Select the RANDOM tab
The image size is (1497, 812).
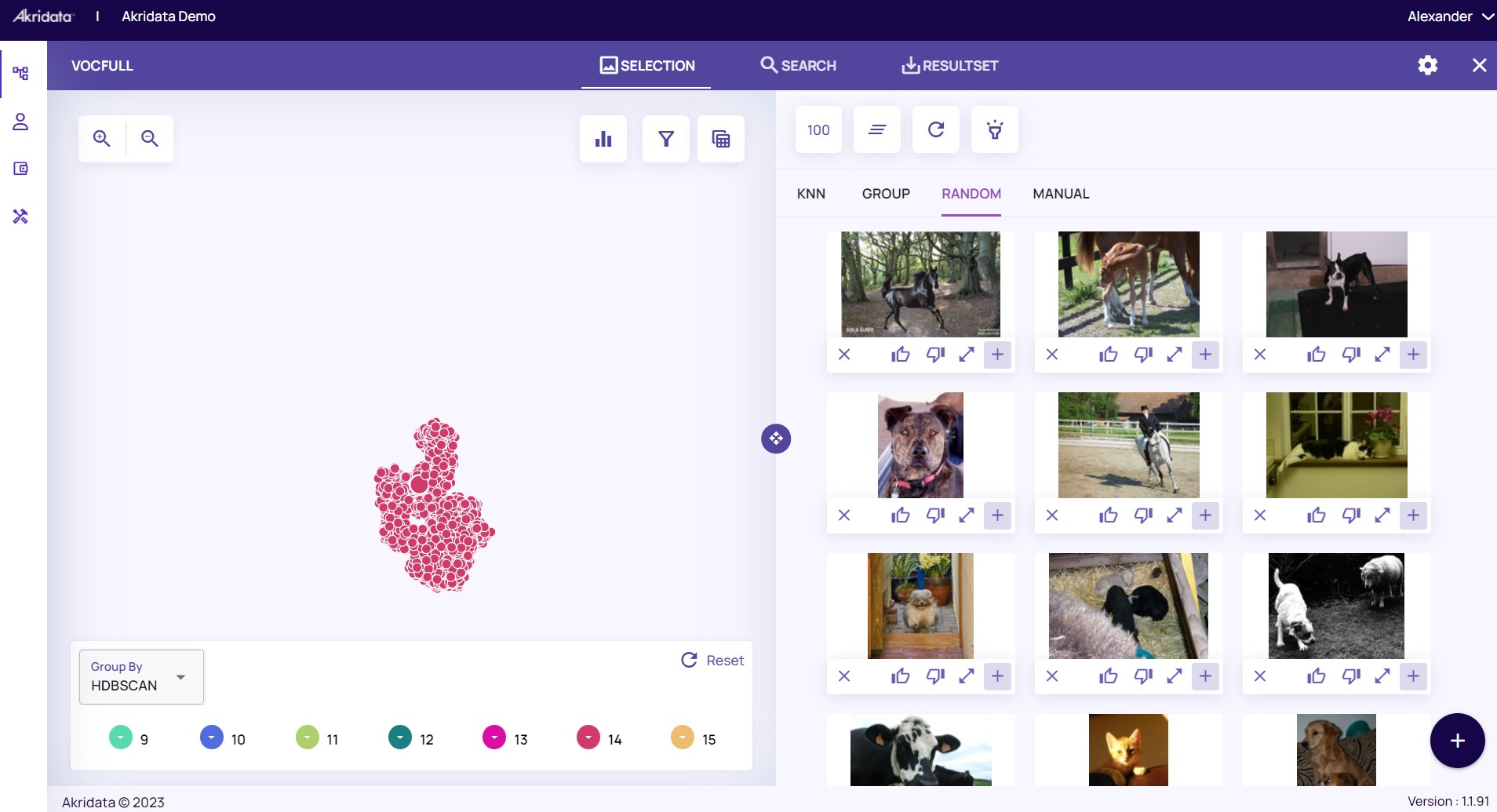[x=971, y=194]
